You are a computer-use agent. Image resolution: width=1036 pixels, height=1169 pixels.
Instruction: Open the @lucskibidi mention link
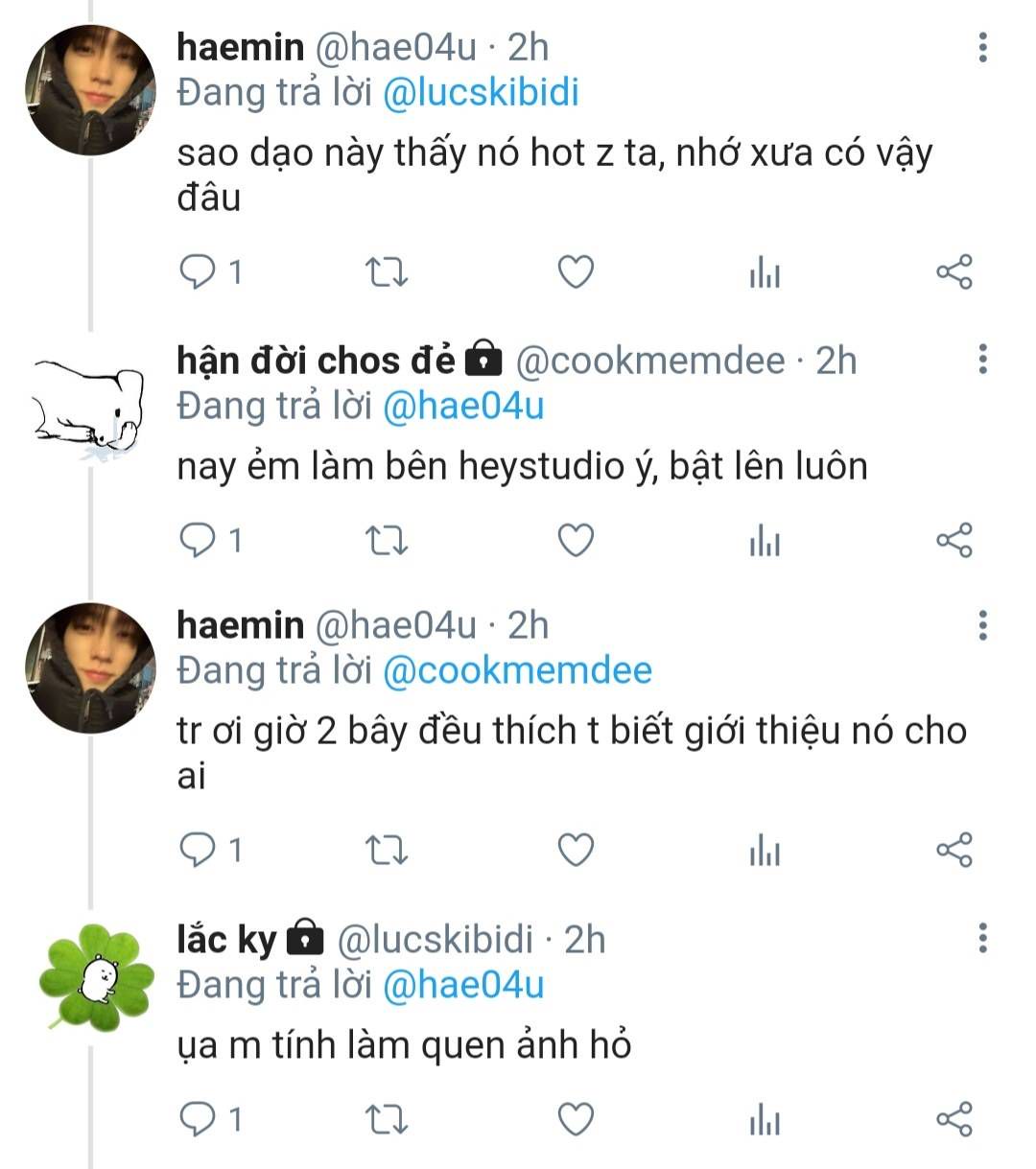[x=481, y=93]
